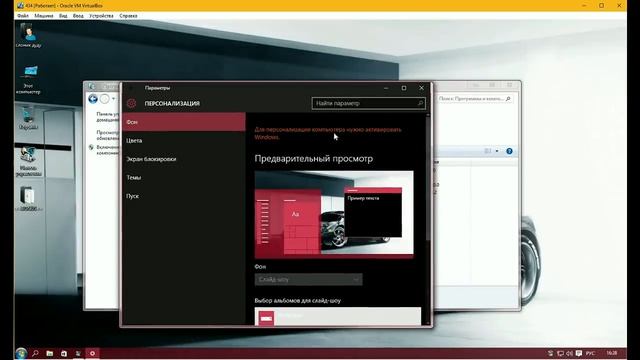The height and width of the screenshot is (360, 640).
Task: Click the Back arrow in Control Panel window
Action: point(93,99)
